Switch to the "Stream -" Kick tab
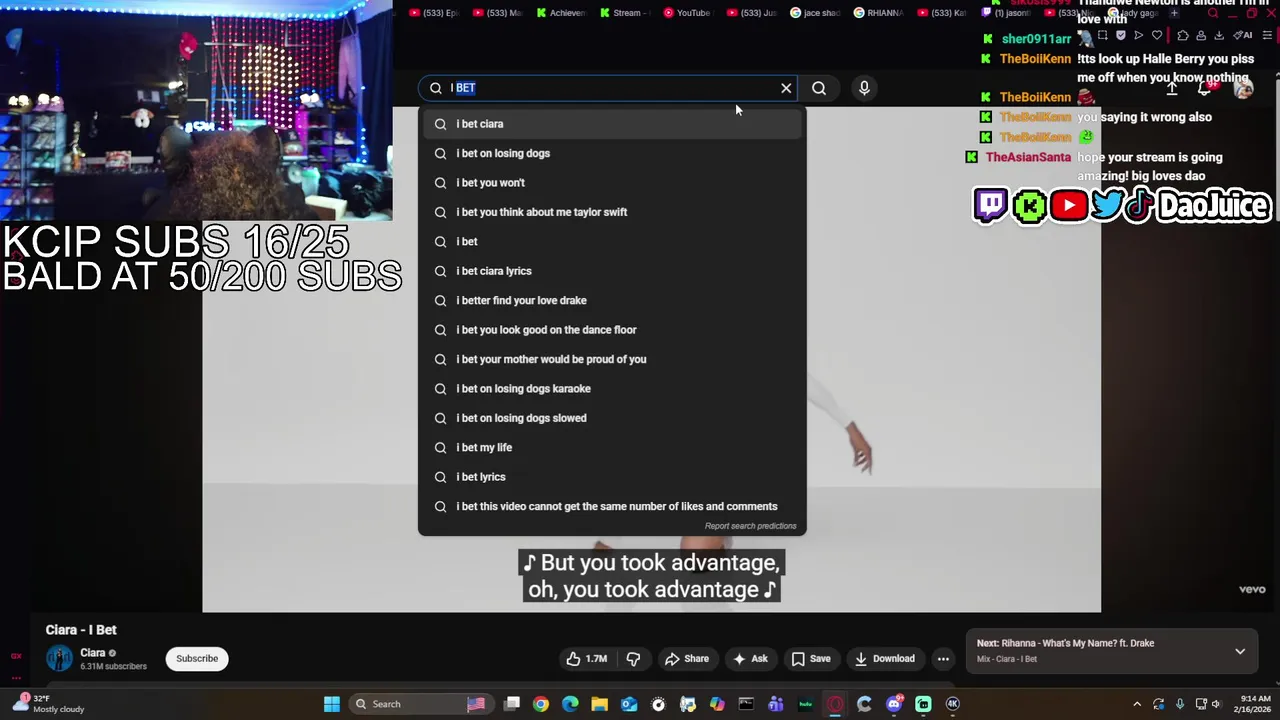The height and width of the screenshot is (720, 1280). (627, 13)
